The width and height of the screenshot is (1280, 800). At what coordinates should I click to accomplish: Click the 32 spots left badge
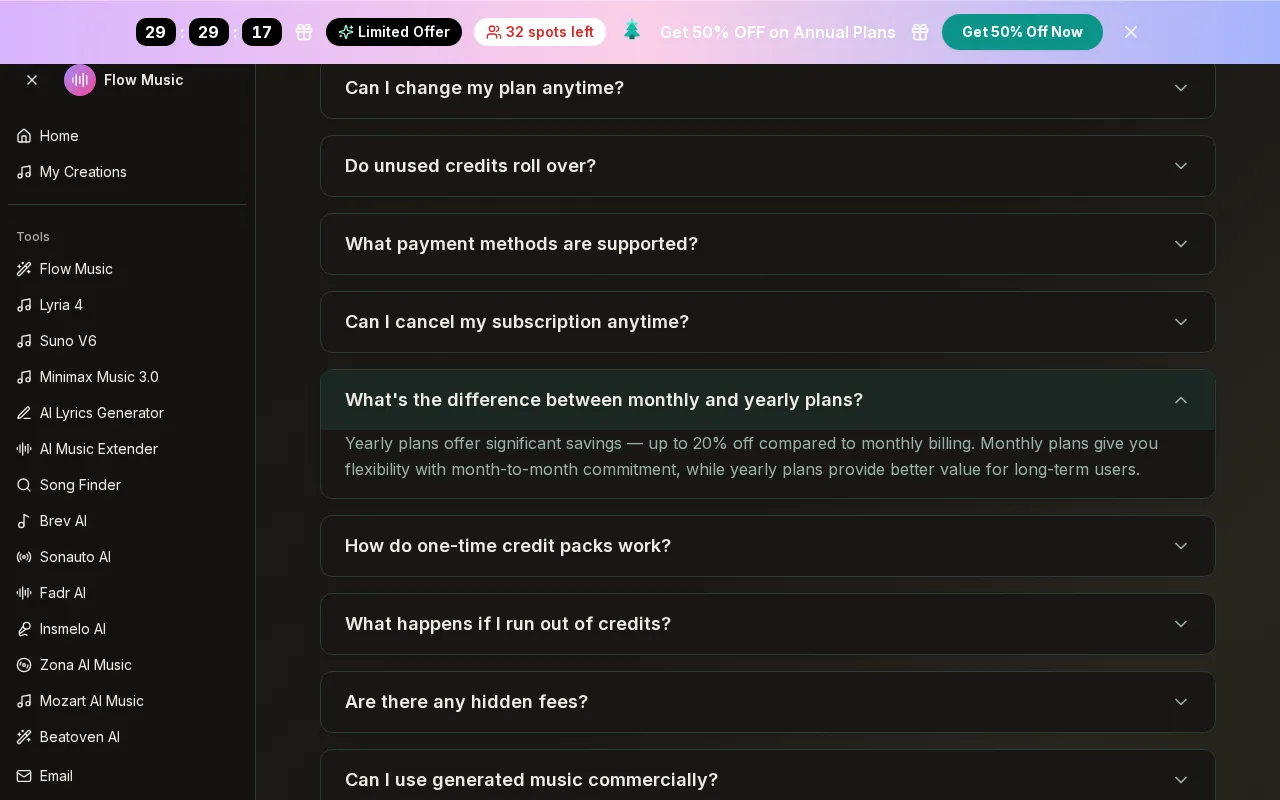pyautogui.click(x=540, y=32)
